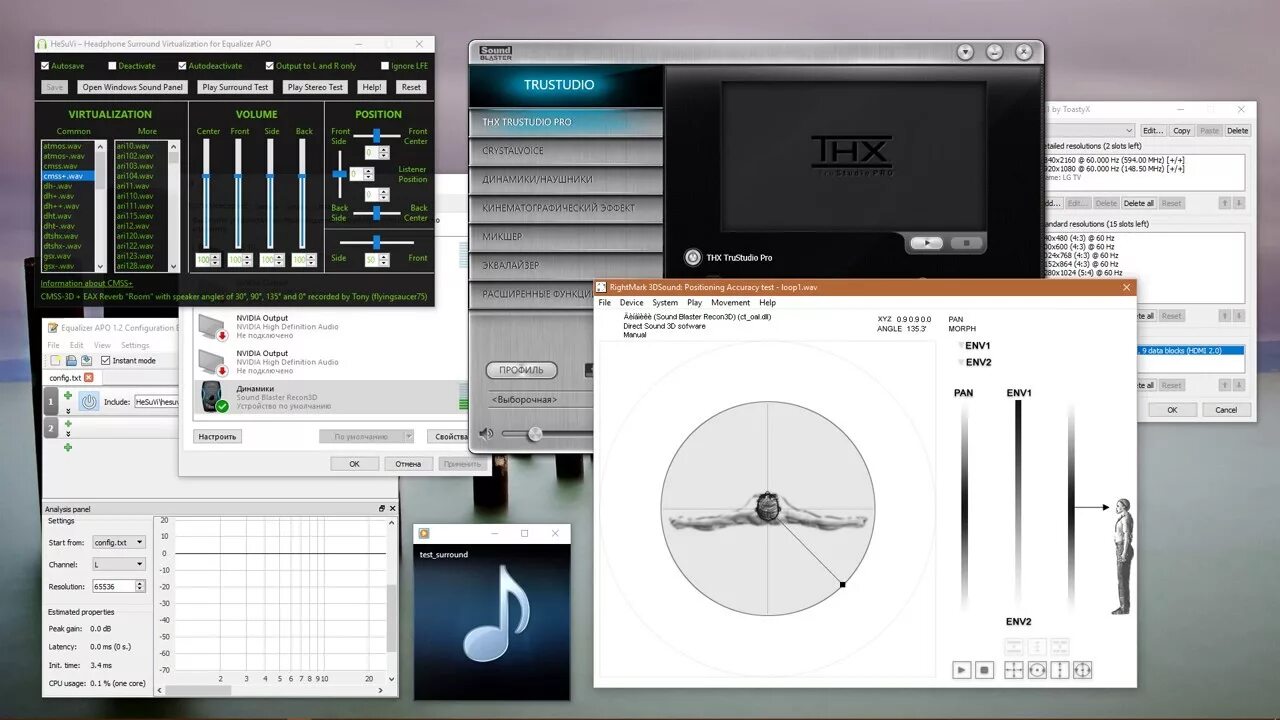Click the play icon in RightMark 3DSound

click(x=962, y=670)
